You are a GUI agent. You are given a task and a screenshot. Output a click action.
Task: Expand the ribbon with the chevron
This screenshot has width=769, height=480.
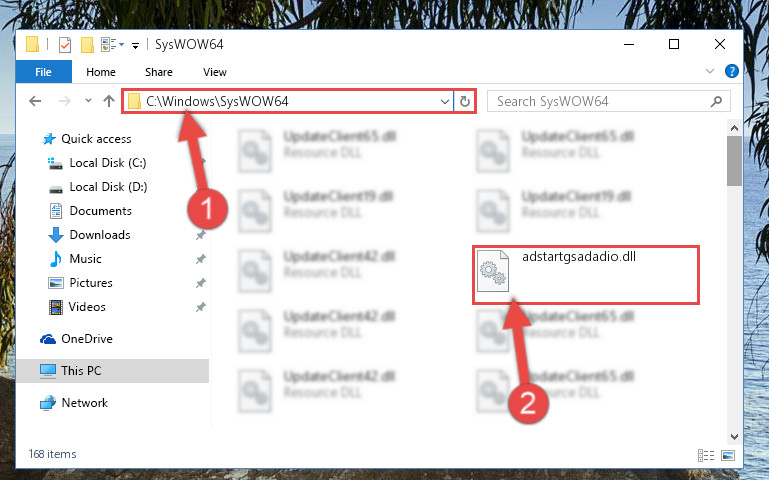point(710,72)
